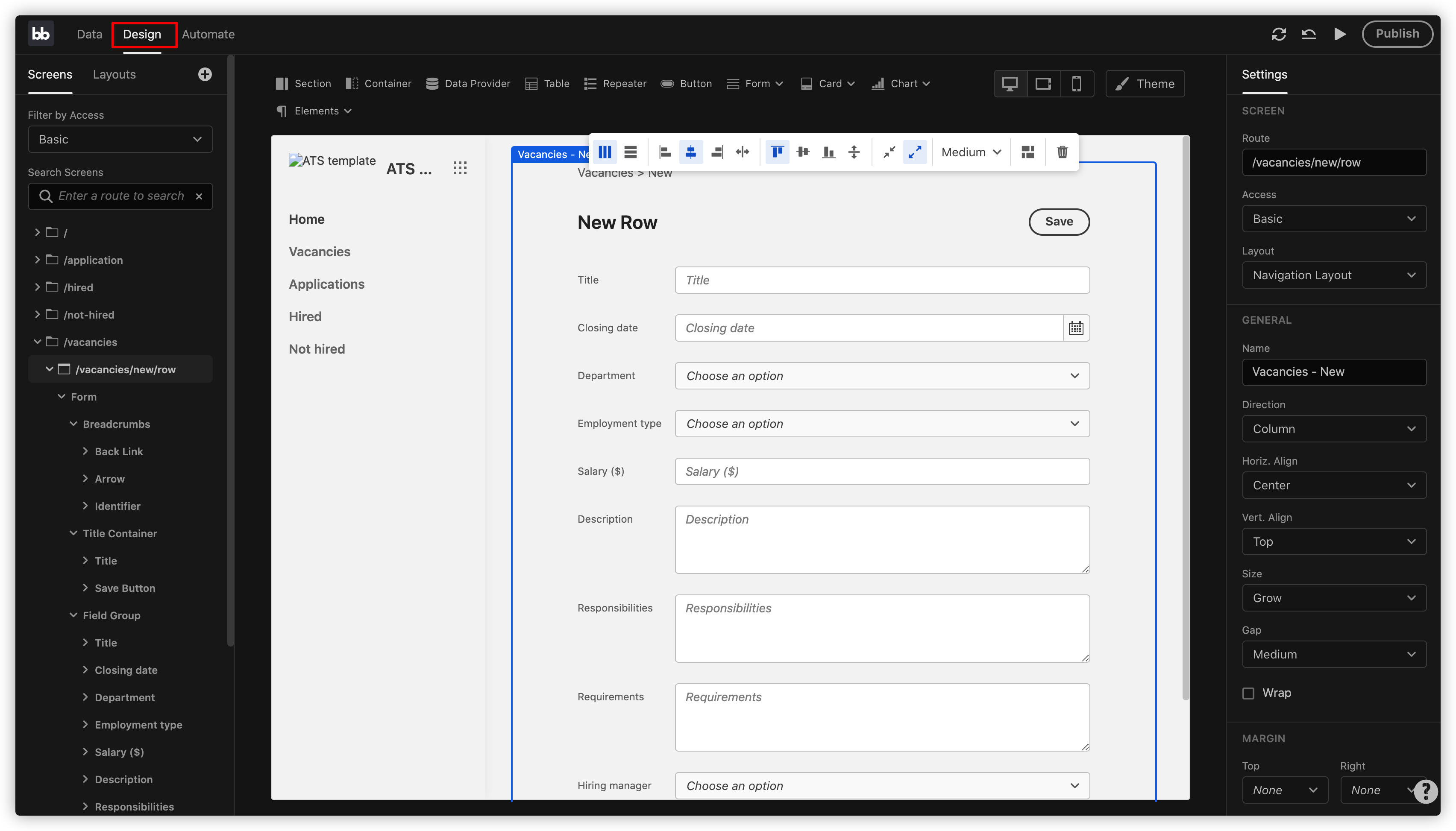Open the Filter by Access Basic dropdown
The height and width of the screenshot is (831, 1456).
coord(120,139)
